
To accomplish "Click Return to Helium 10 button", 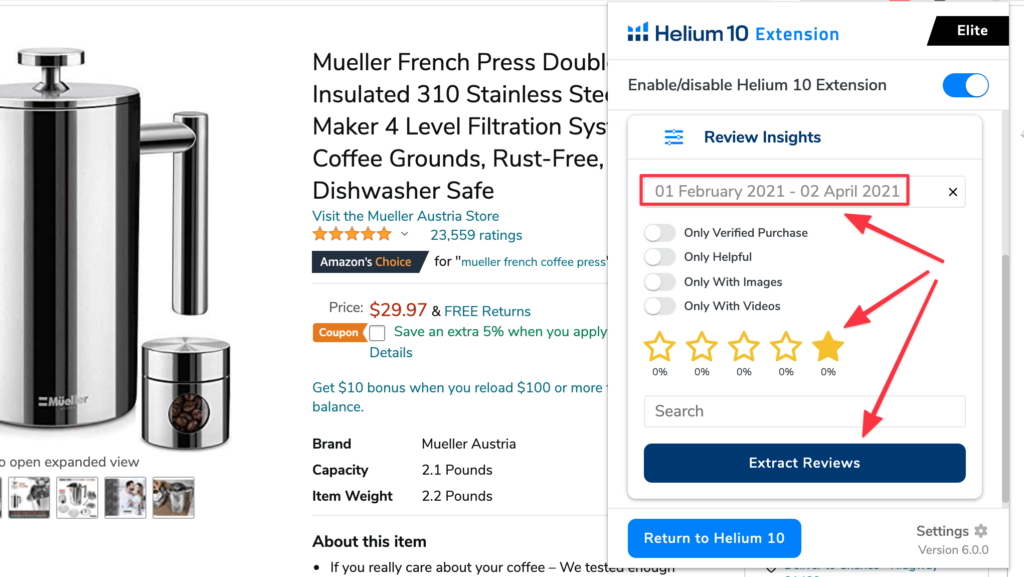I will (714, 538).
